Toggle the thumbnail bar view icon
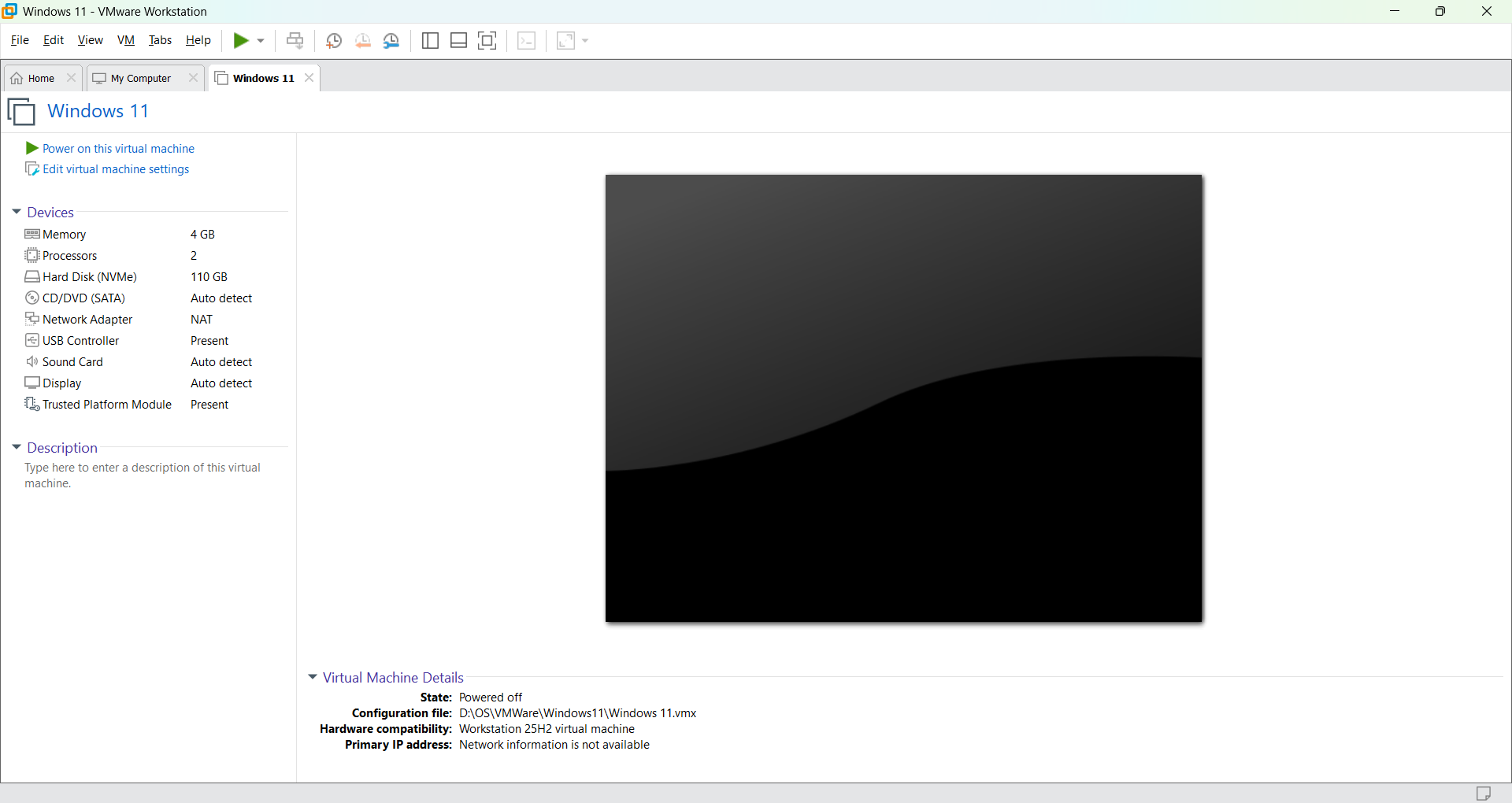Screen dimensions: 1512x803 click(x=459, y=41)
